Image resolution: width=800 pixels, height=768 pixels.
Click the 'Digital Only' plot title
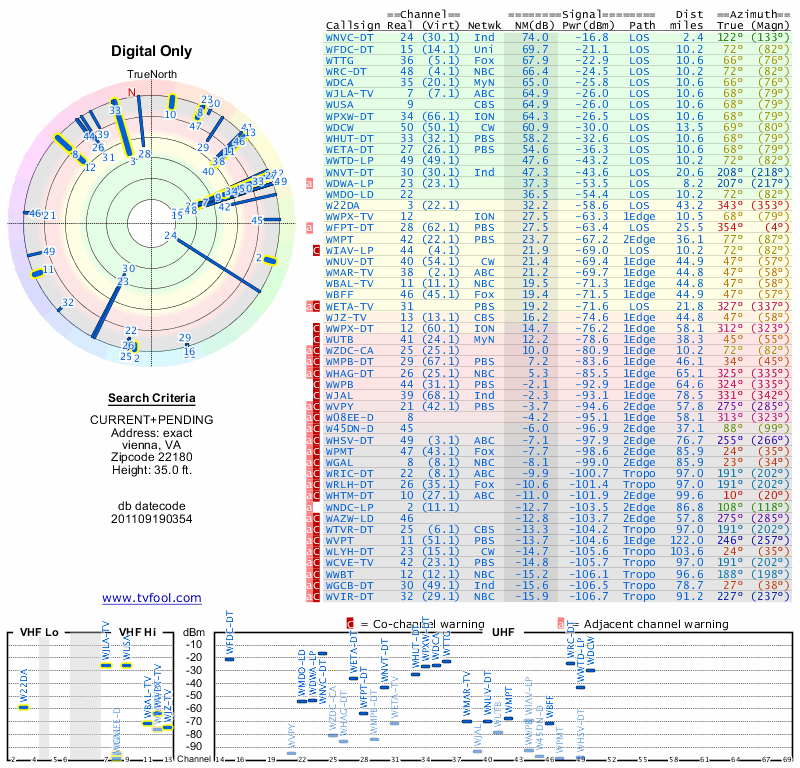pyautogui.click(x=152, y=51)
